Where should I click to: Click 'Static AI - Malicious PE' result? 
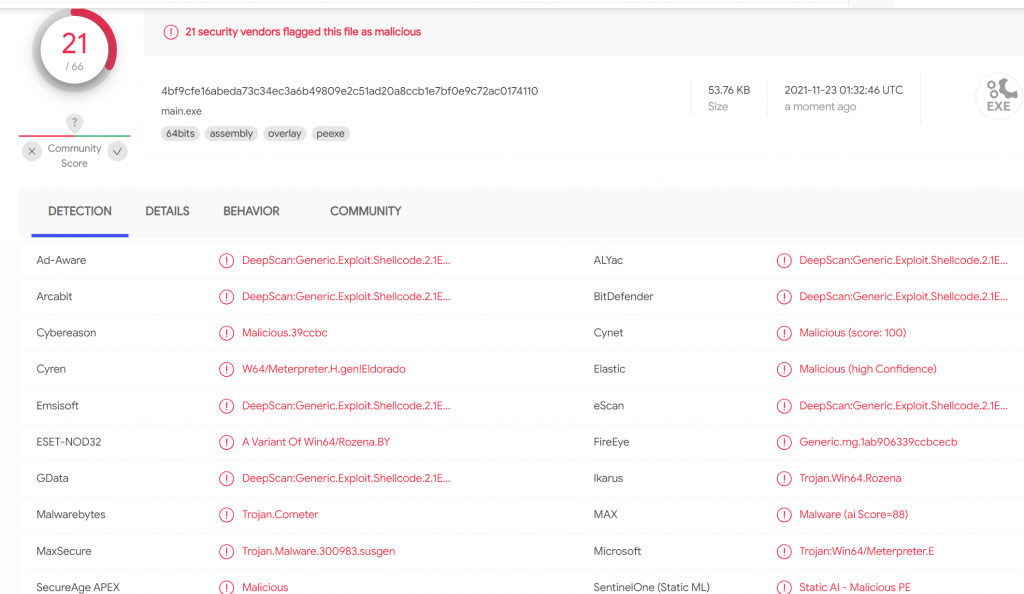(855, 587)
